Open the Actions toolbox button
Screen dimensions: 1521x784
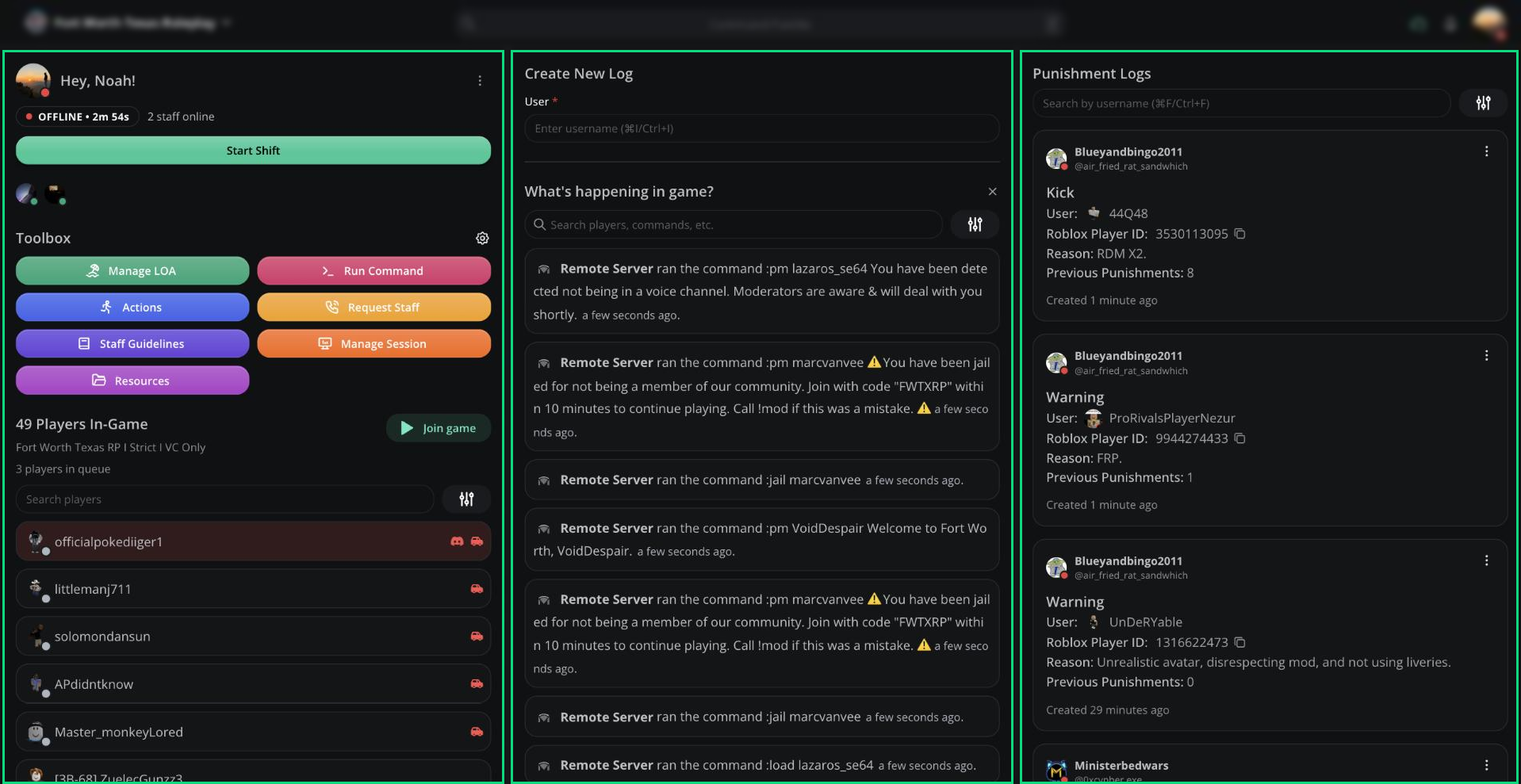(x=132, y=308)
